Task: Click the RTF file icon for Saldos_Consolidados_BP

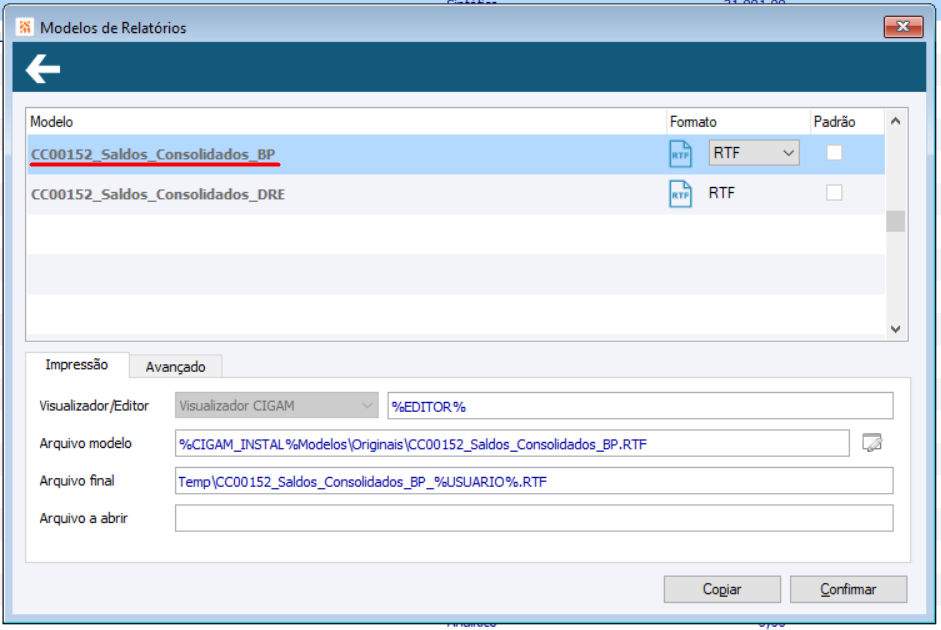Action: [680, 154]
